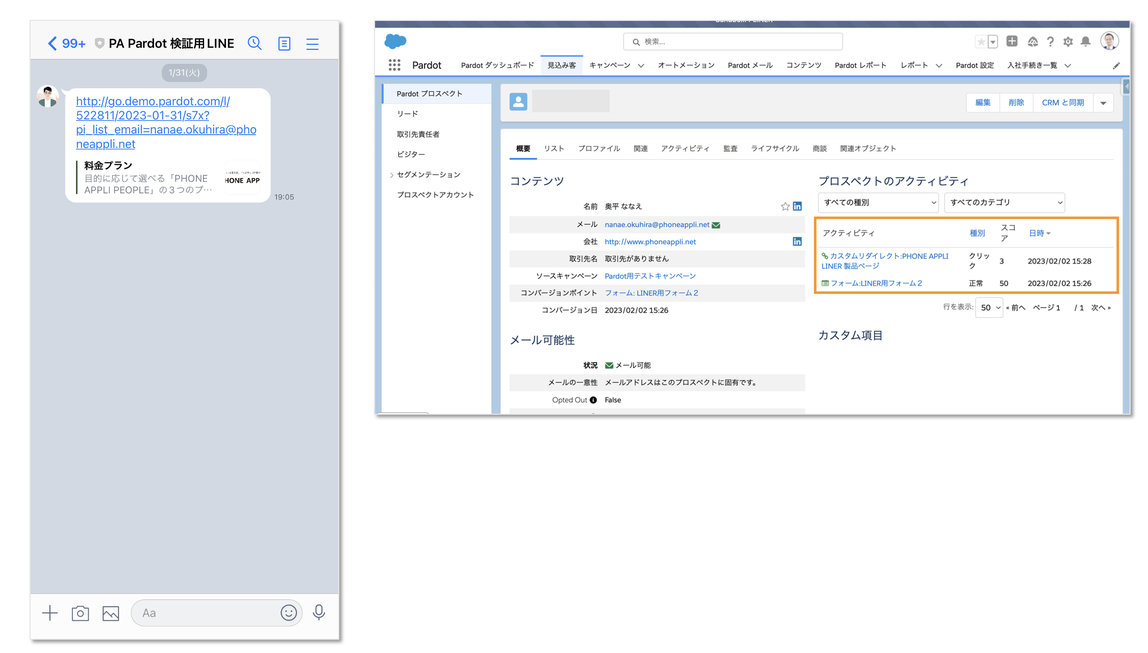
Task: Select ビジター in the sidebar
Action: 411,154
